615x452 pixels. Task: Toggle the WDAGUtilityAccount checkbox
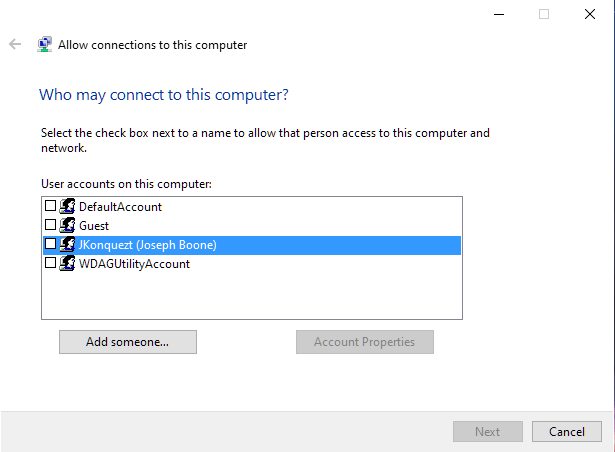click(51, 263)
